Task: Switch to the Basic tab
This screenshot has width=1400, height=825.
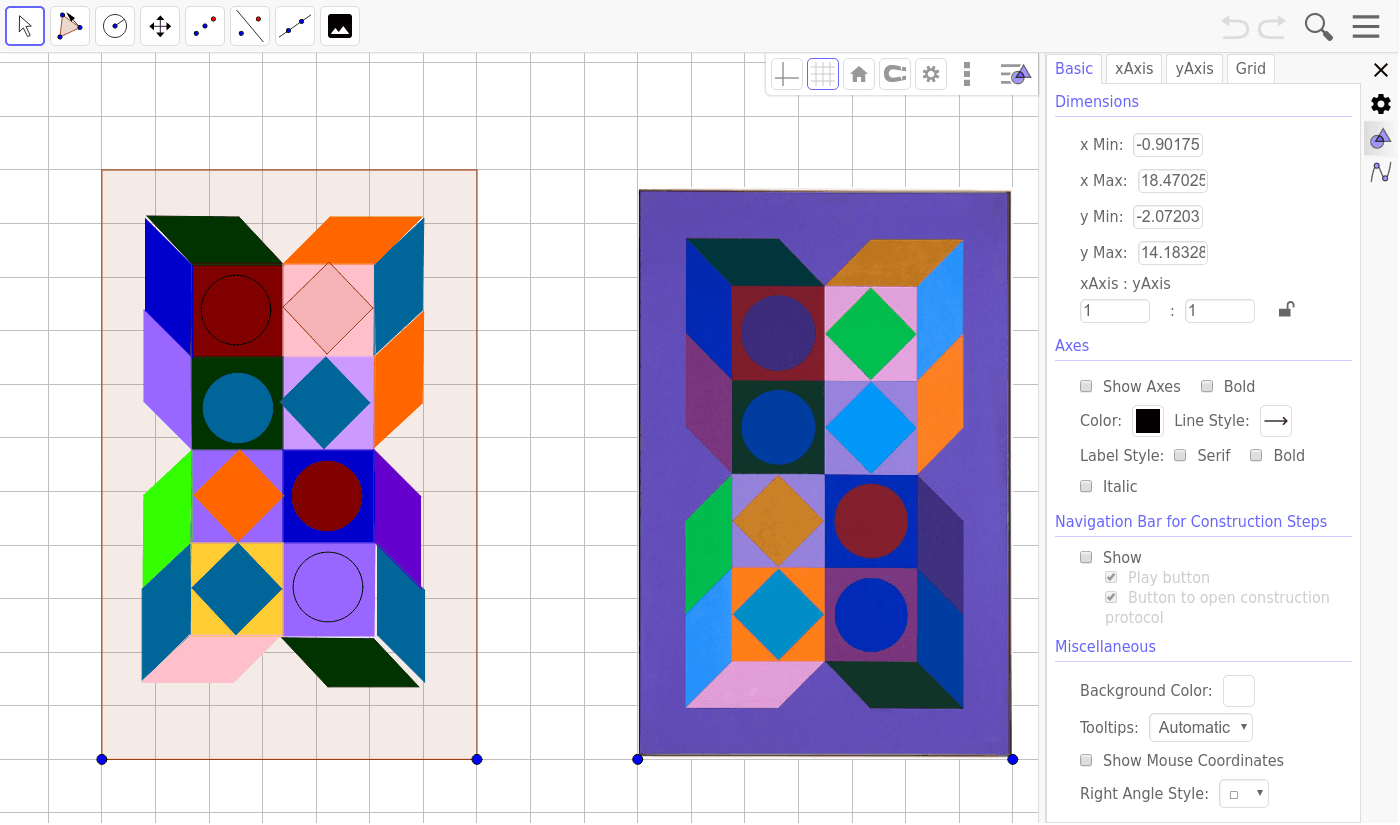Action: tap(1074, 68)
